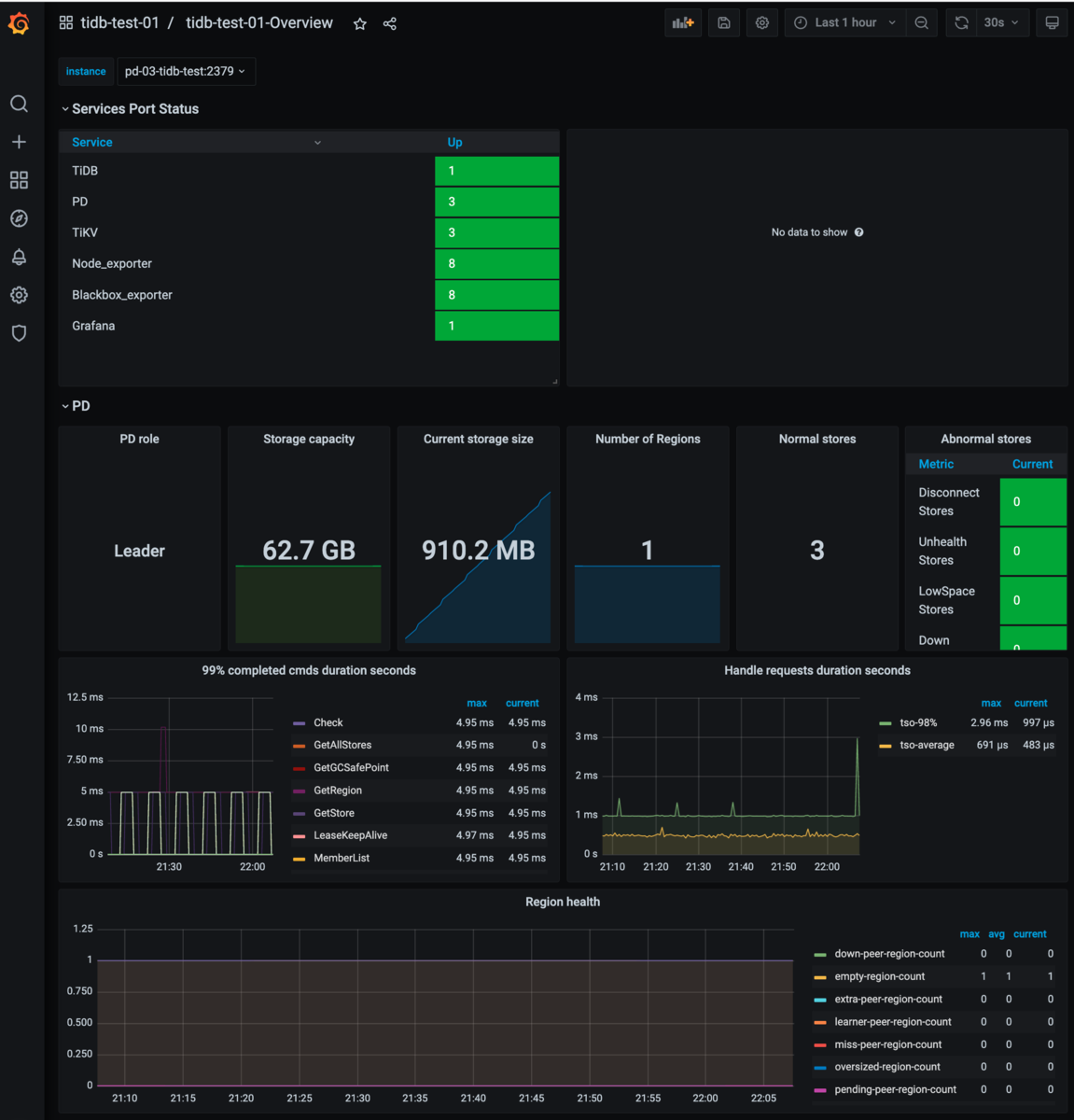Toggle the tso-98% legend series

tap(918, 722)
